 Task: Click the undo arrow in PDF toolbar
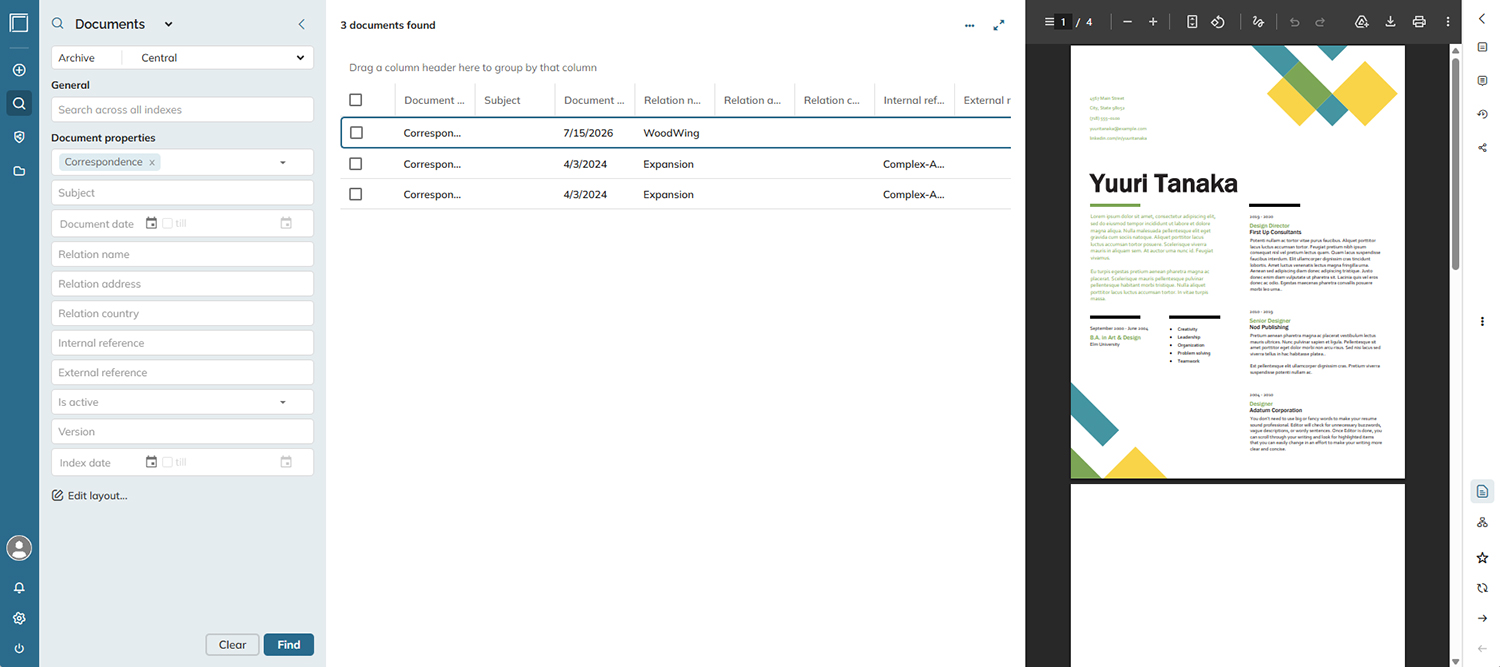point(1294,22)
